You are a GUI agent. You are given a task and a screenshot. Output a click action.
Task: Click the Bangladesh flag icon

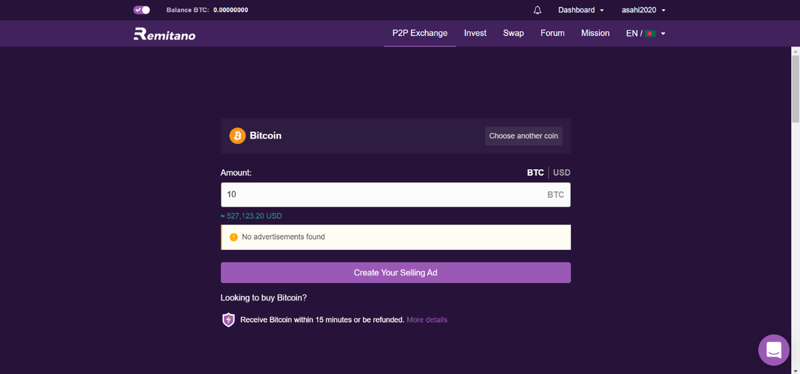coord(650,34)
